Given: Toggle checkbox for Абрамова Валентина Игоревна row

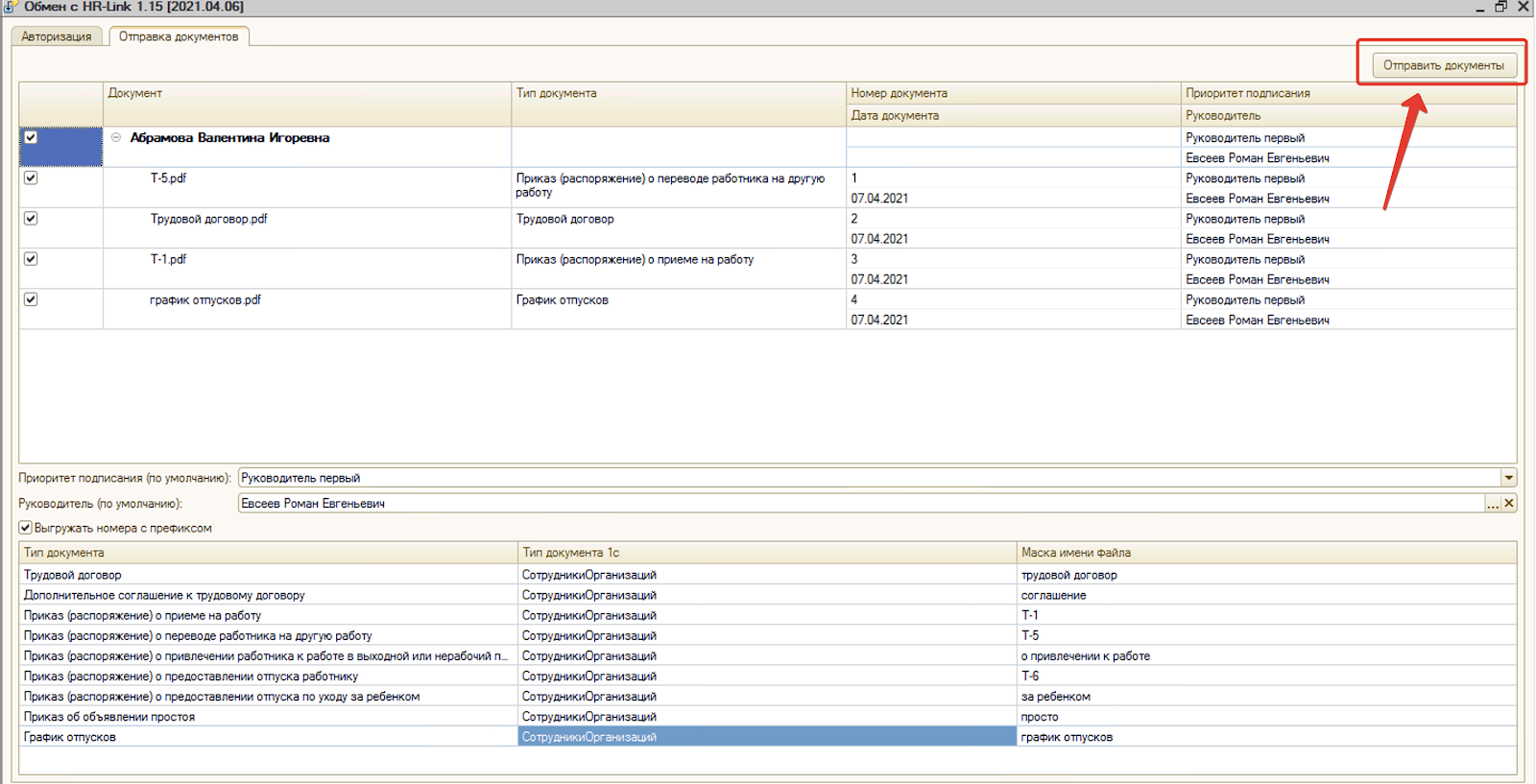Looking at the screenshot, I should pos(31,137).
